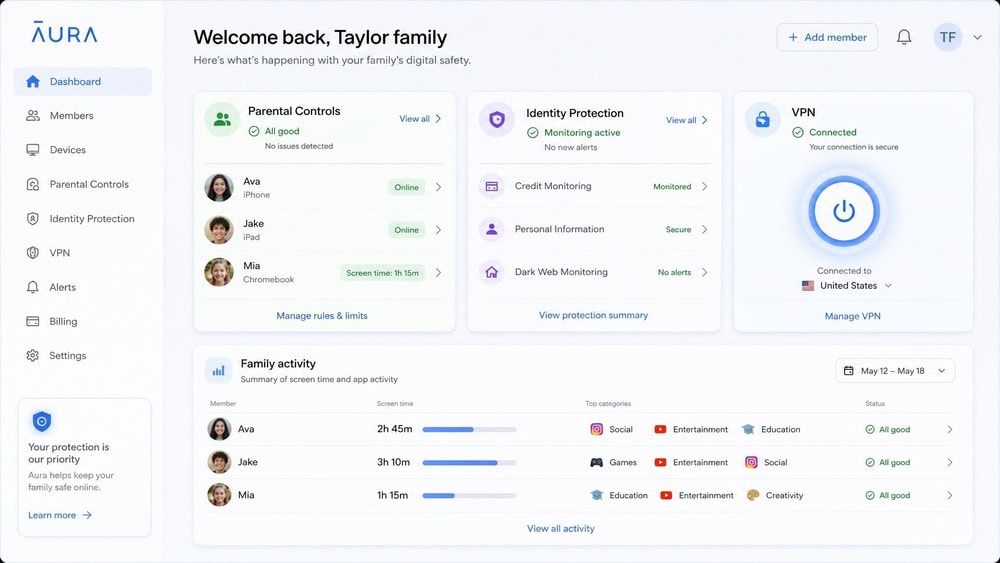Open the notifications bell icon
Image resolution: width=1000 pixels, height=563 pixels.
coord(904,37)
